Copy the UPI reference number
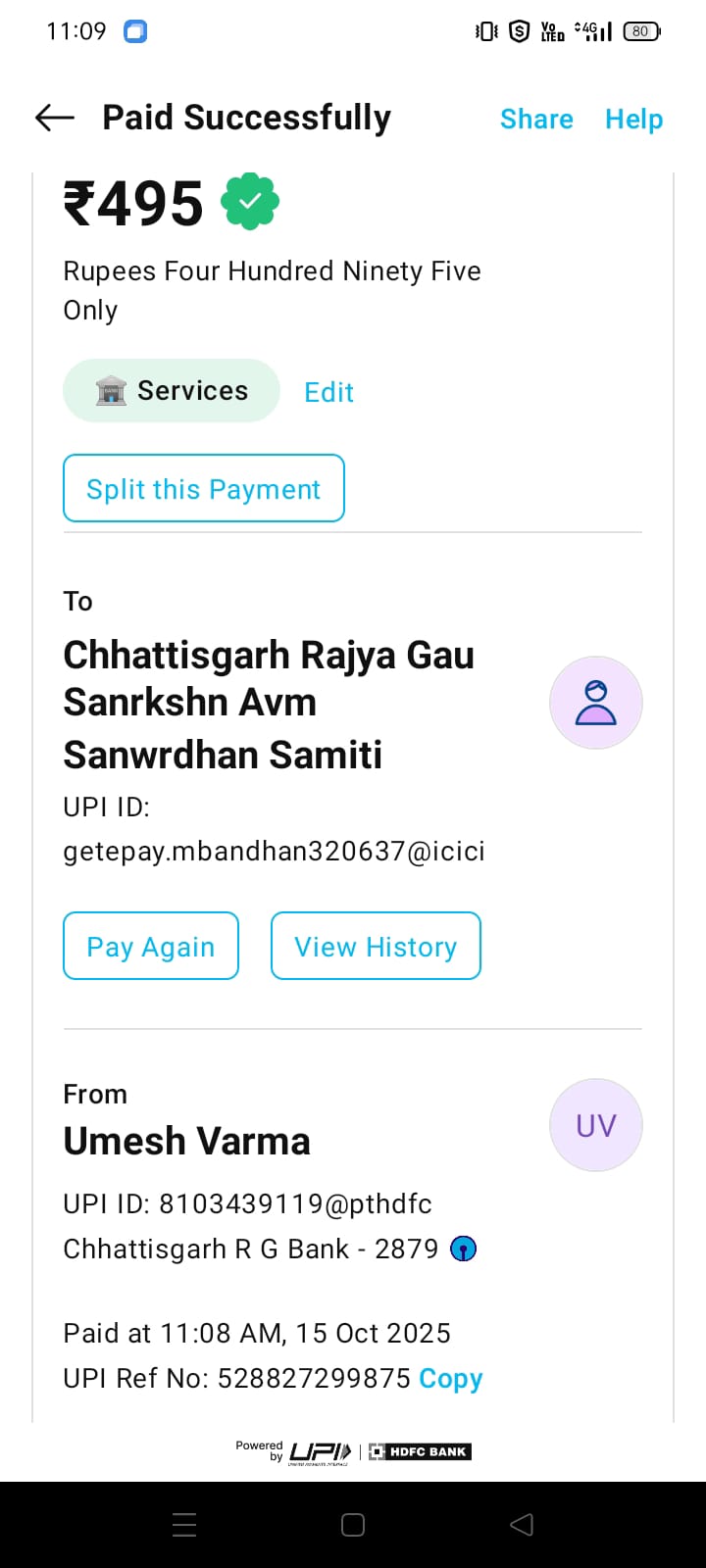The image size is (706, 1568). click(x=450, y=1379)
